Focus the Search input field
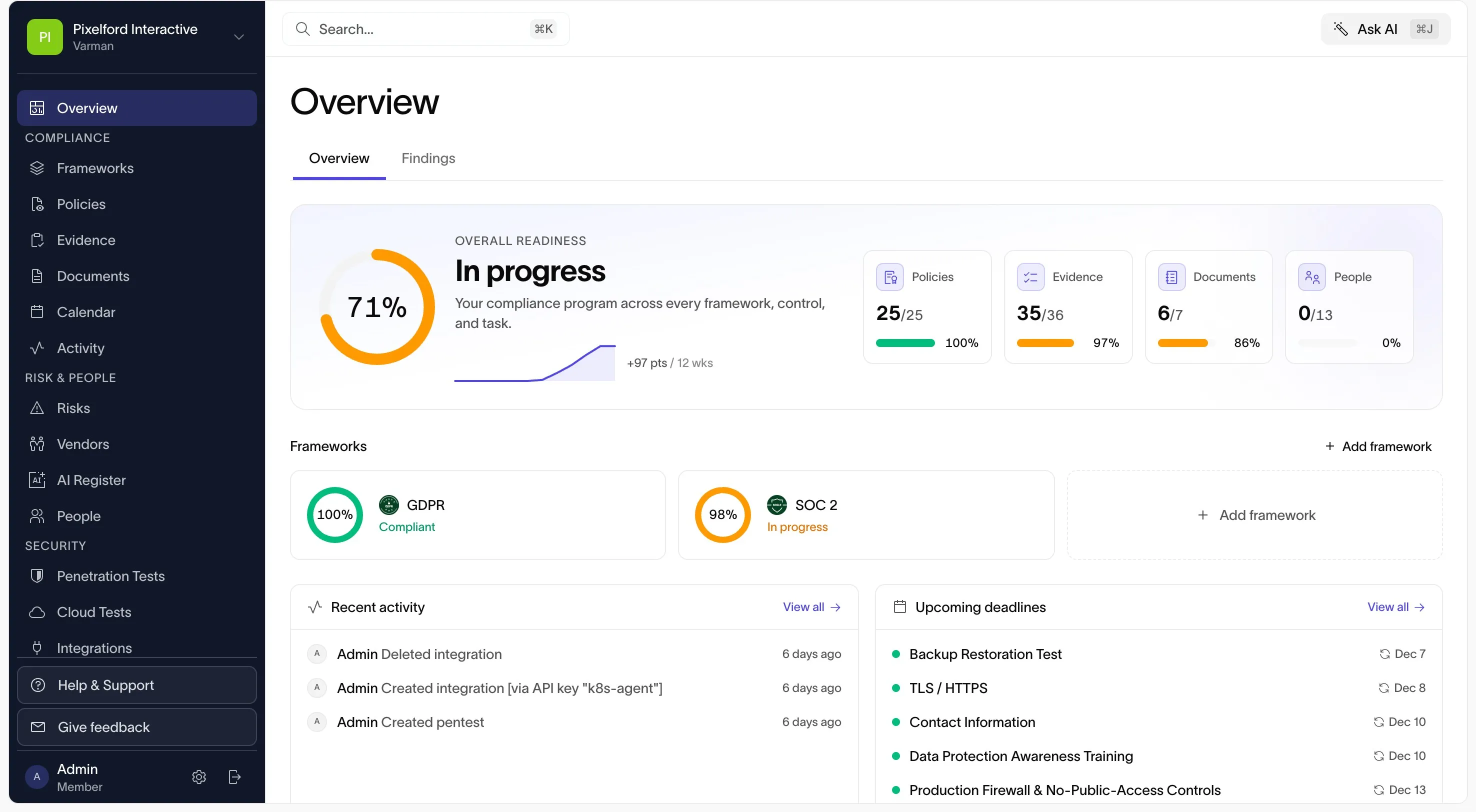This screenshot has width=1476, height=812. coord(425,28)
